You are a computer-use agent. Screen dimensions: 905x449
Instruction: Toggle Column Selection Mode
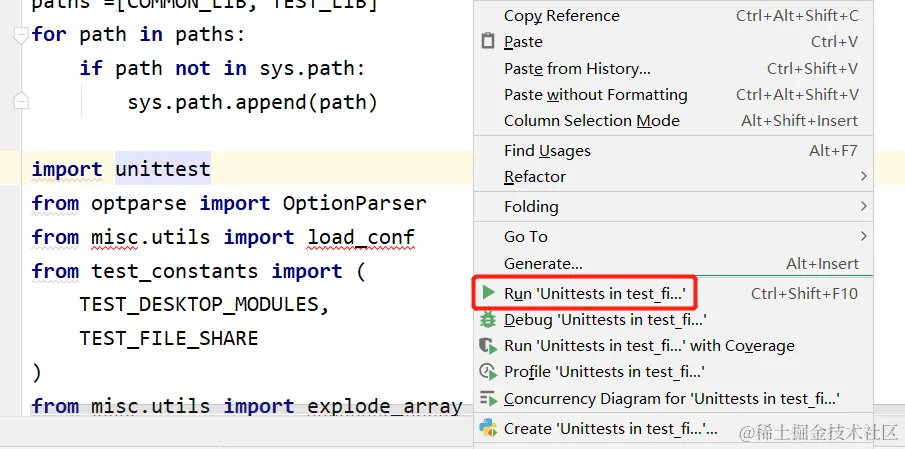tap(673, 121)
